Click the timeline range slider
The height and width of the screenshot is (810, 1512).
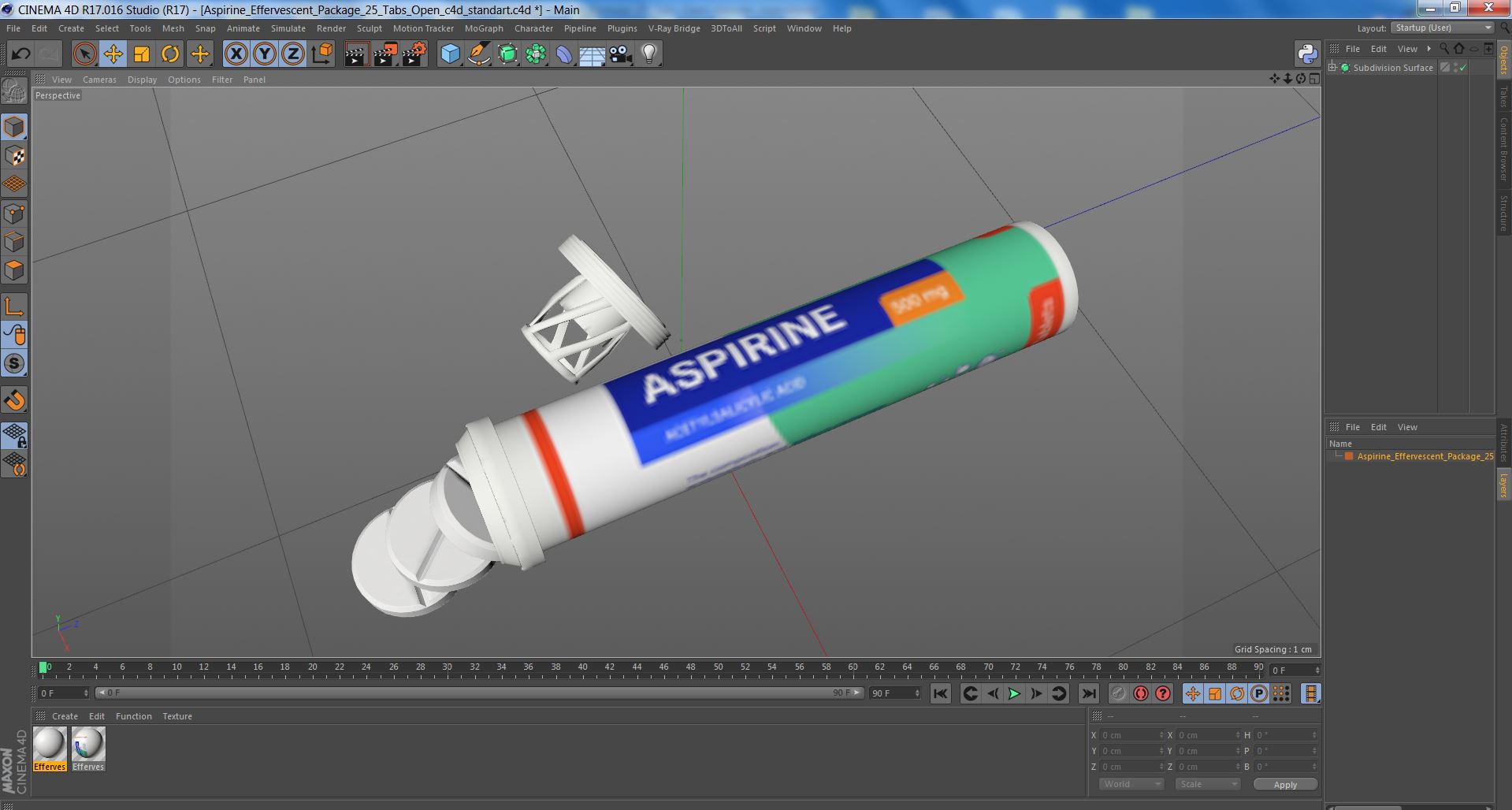[479, 693]
